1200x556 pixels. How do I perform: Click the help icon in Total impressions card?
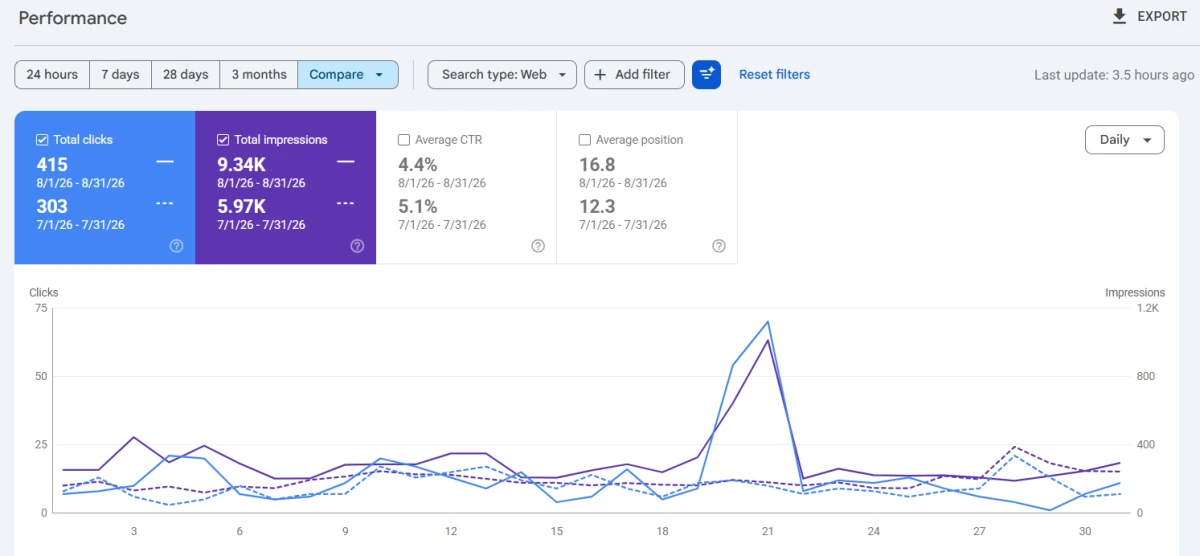pos(357,246)
